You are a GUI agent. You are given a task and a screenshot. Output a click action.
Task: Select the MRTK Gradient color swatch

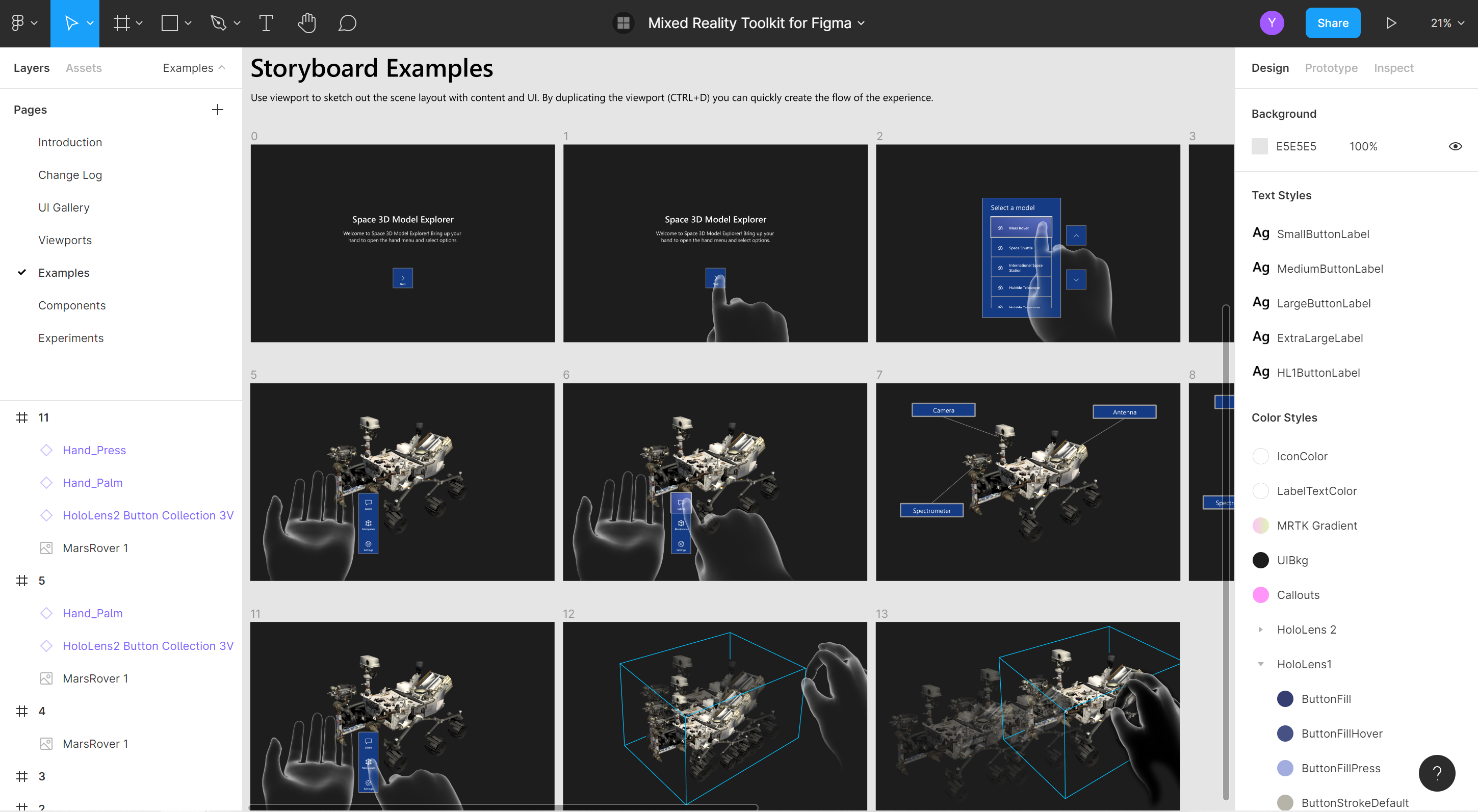coord(1261,525)
